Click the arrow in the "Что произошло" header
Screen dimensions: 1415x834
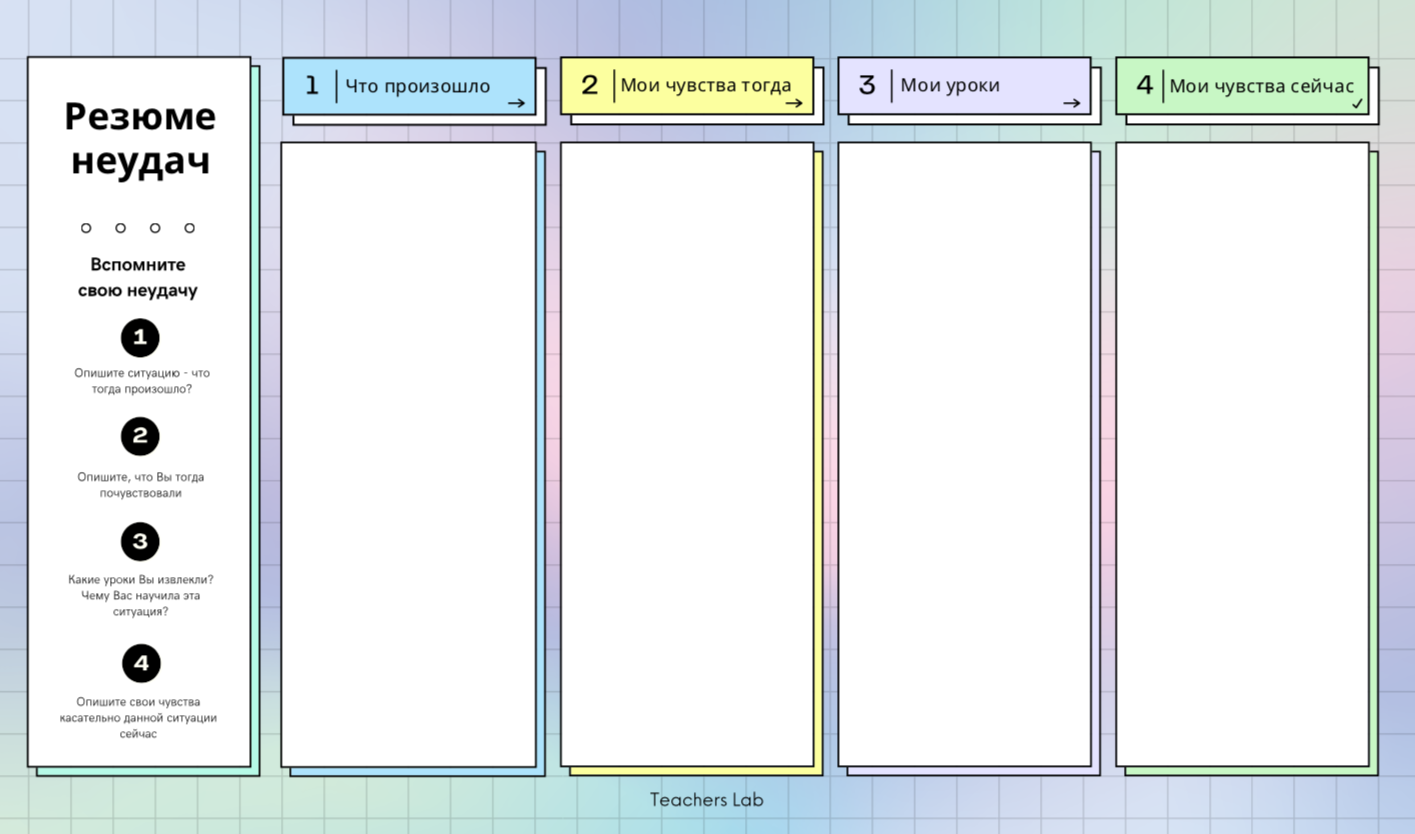pos(516,103)
